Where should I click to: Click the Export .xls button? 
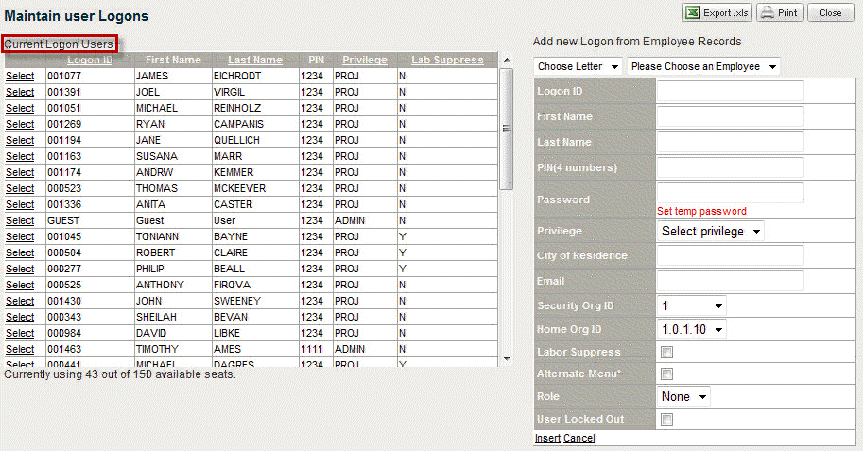tap(717, 13)
